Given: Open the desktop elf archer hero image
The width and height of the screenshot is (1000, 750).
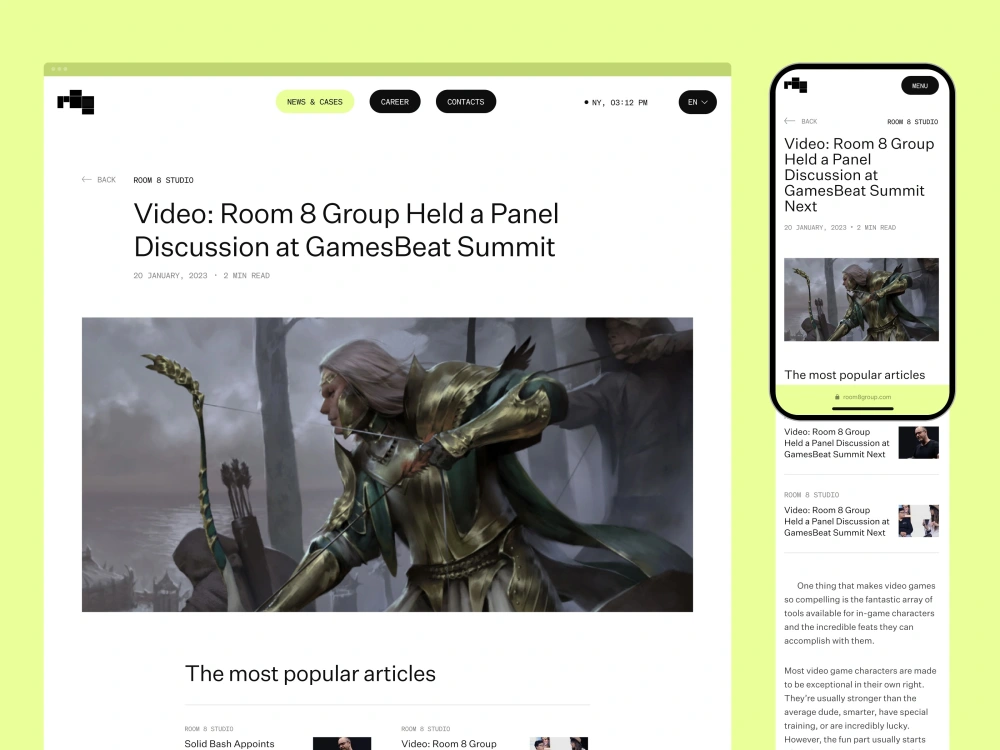Looking at the screenshot, I should click(x=387, y=464).
